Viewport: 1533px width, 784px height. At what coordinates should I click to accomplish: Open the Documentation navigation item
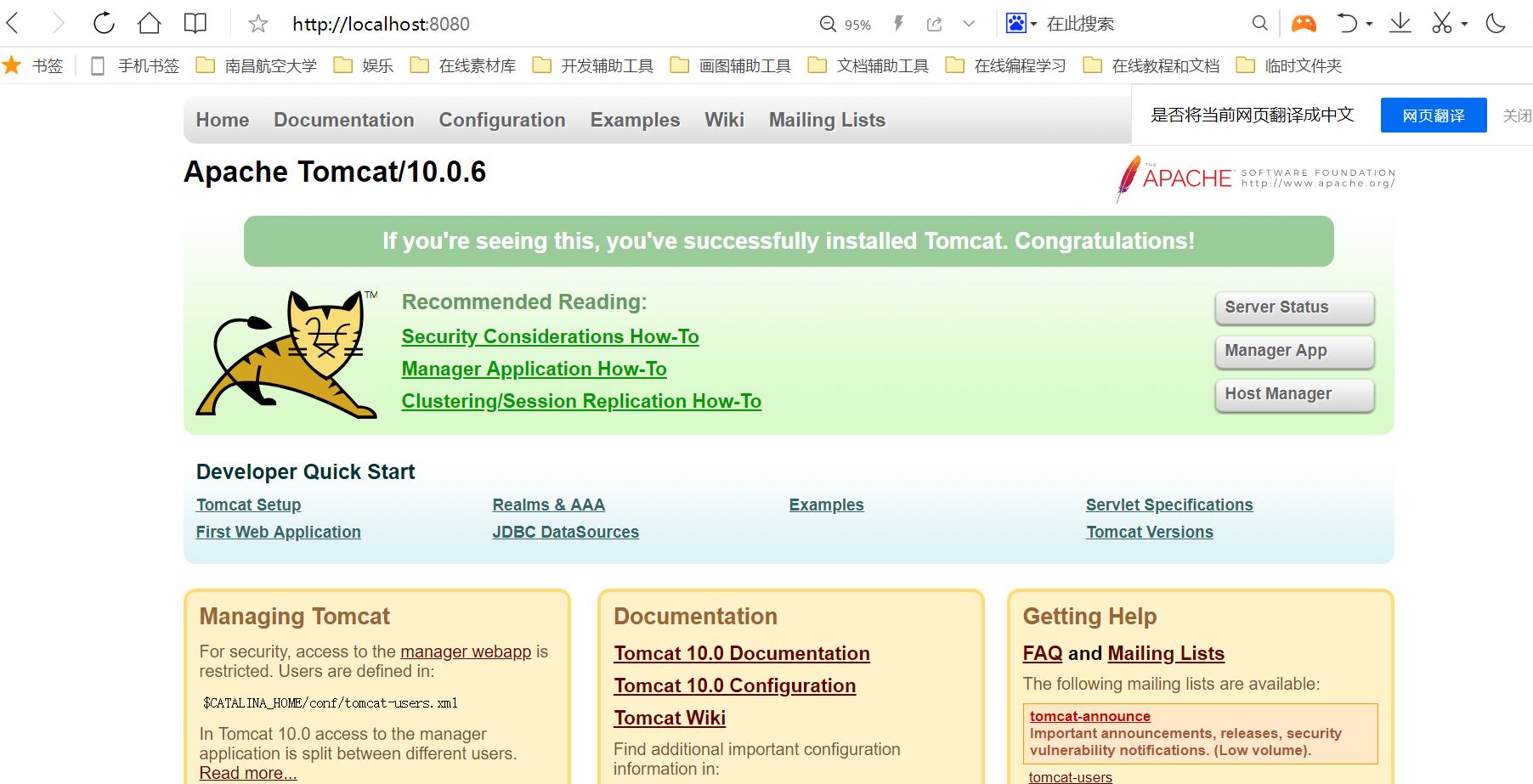click(344, 120)
